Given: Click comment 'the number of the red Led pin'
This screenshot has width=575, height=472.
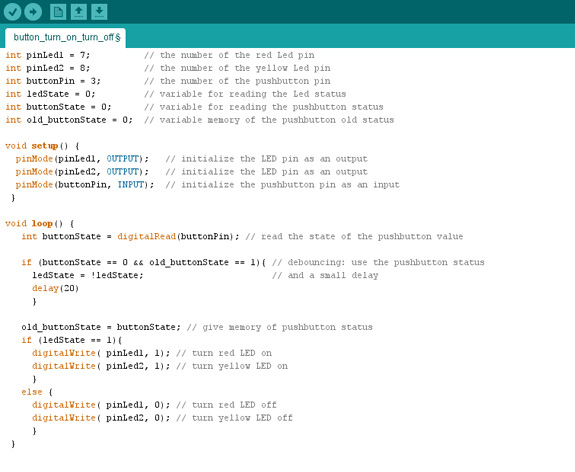Looking at the screenshot, I should point(237,55).
